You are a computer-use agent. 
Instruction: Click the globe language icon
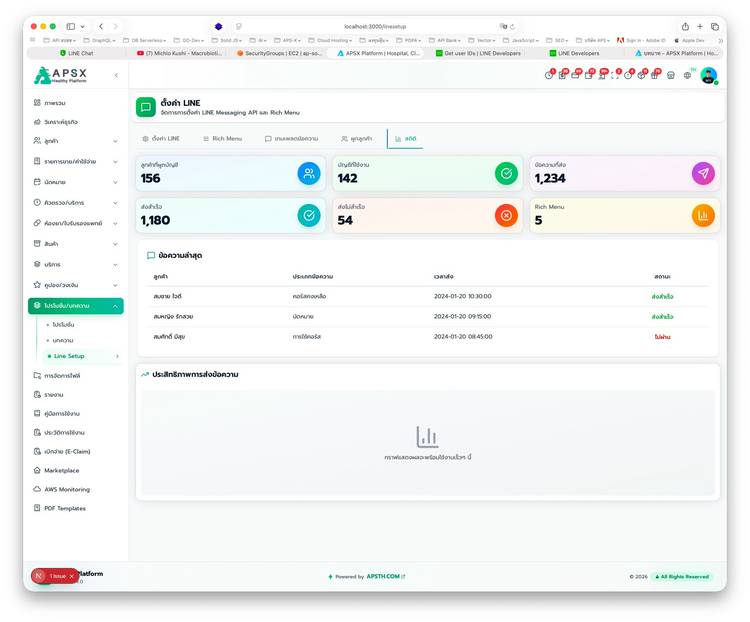point(687,75)
